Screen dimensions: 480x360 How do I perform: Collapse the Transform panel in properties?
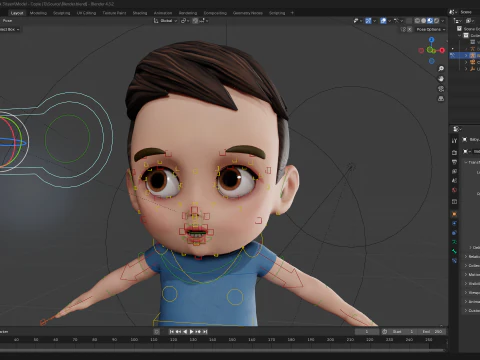[466, 162]
